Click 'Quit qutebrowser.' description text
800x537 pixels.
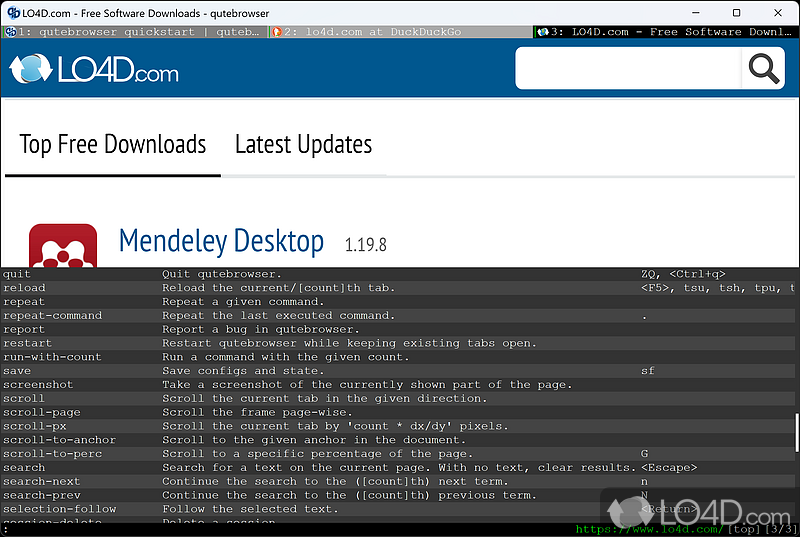tap(221, 274)
